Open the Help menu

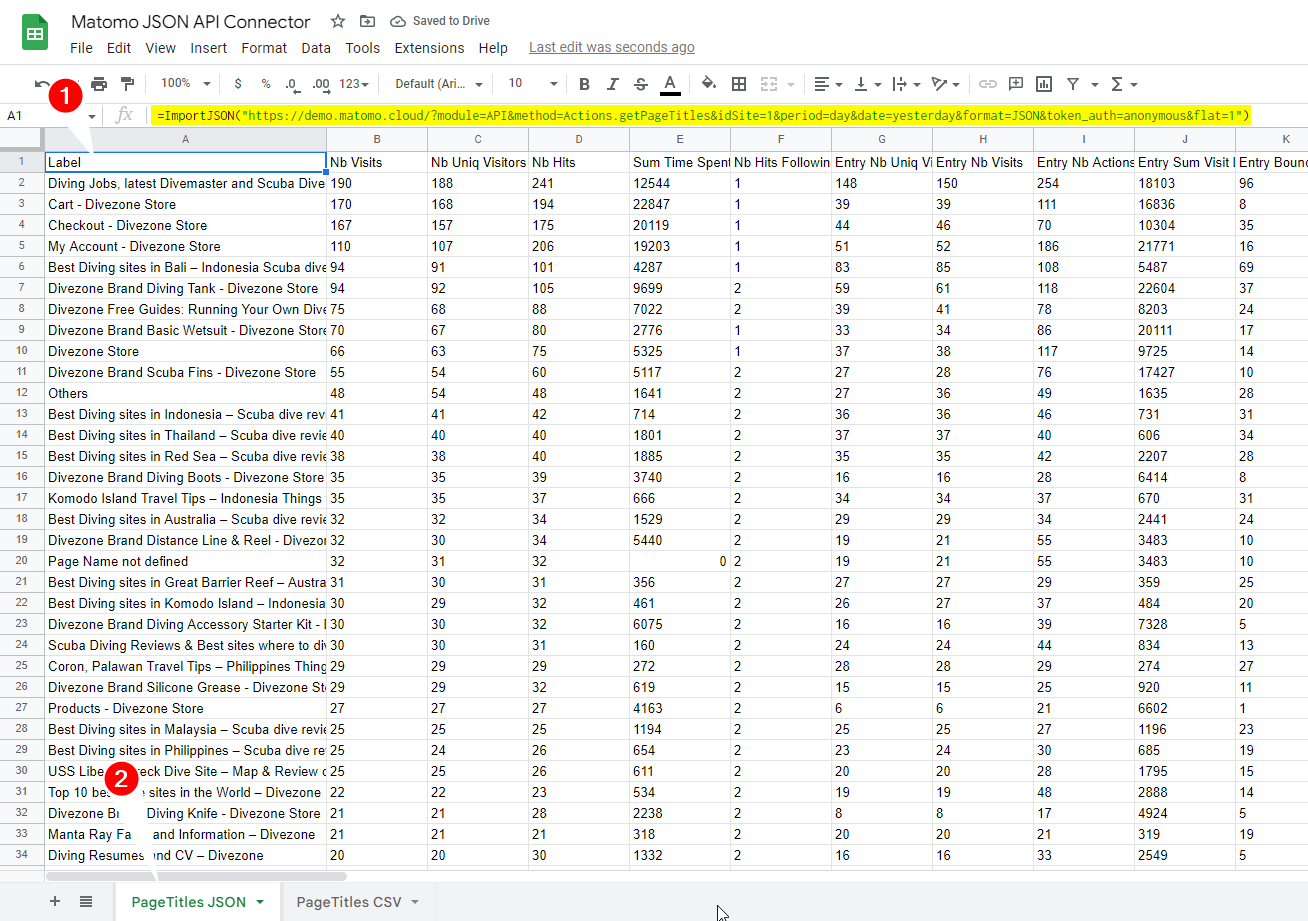(493, 48)
